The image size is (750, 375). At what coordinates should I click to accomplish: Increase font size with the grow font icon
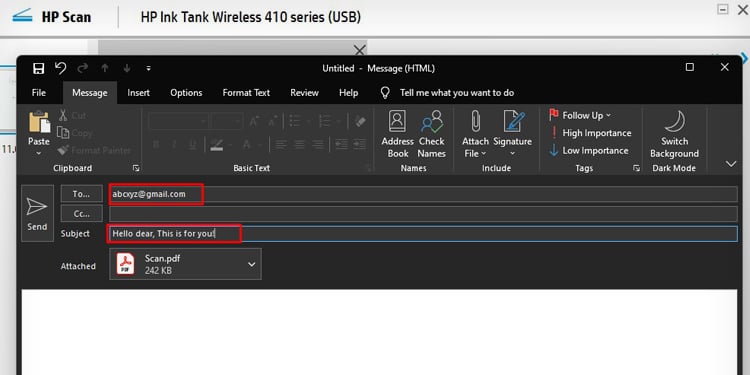click(254, 121)
